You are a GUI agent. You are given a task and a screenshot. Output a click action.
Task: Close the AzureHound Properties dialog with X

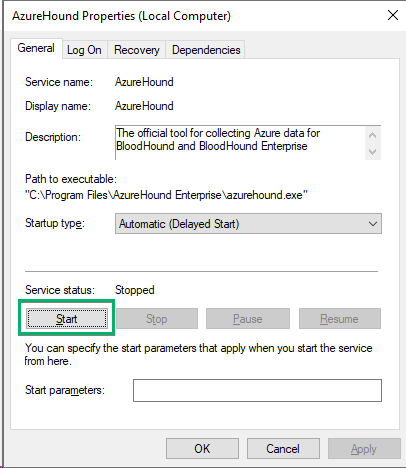[x=393, y=15]
